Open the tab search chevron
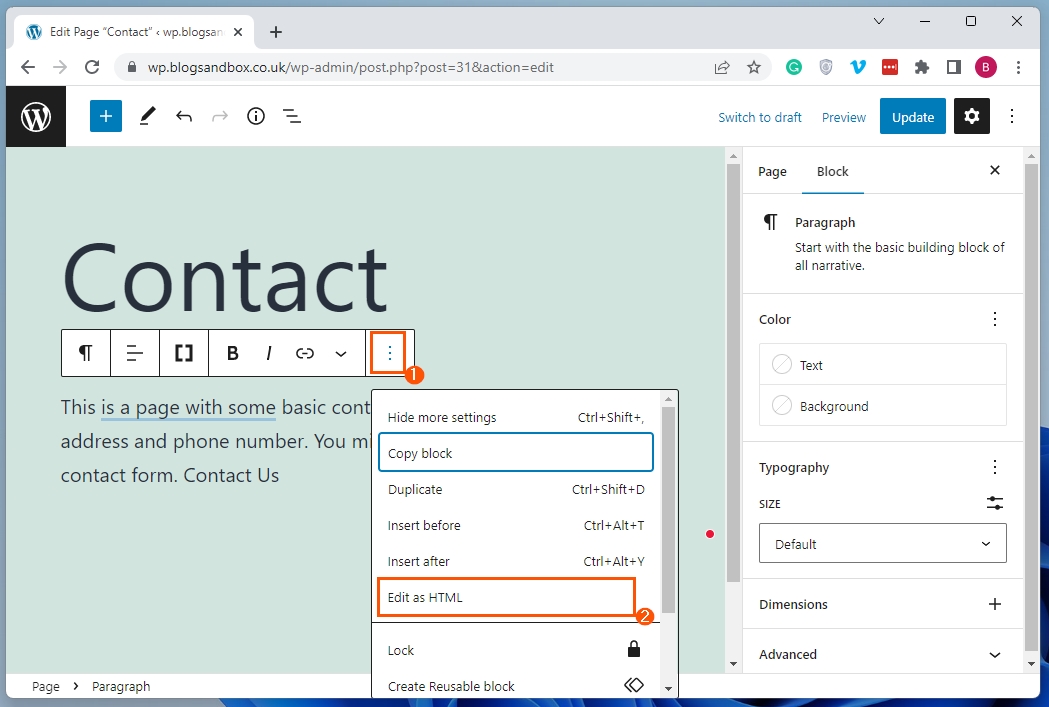Image resolution: width=1049 pixels, height=707 pixels. 879,21
